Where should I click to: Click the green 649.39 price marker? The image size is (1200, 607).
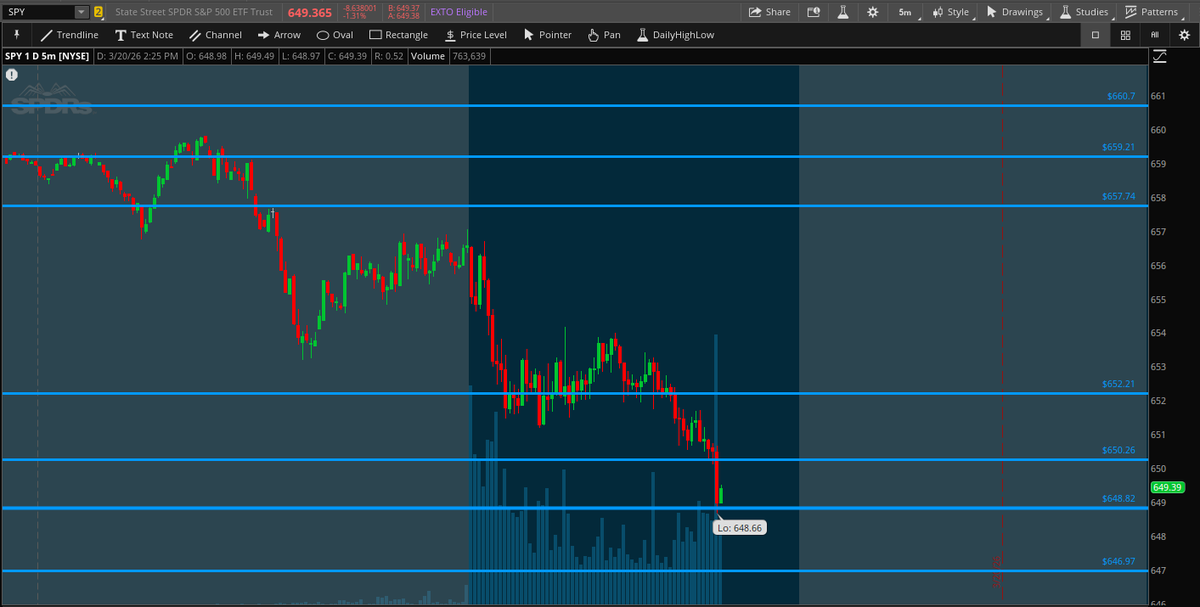coord(1166,487)
